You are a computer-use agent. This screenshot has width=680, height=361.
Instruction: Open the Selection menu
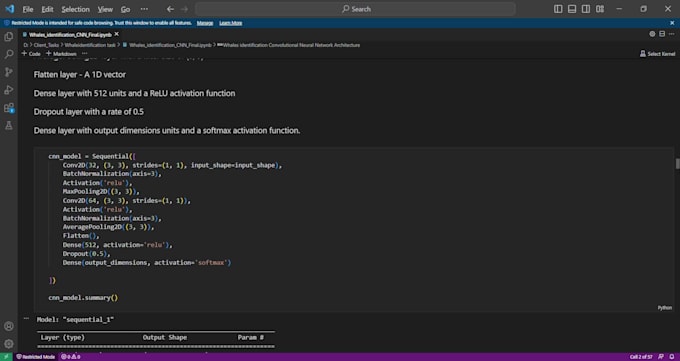click(x=75, y=9)
